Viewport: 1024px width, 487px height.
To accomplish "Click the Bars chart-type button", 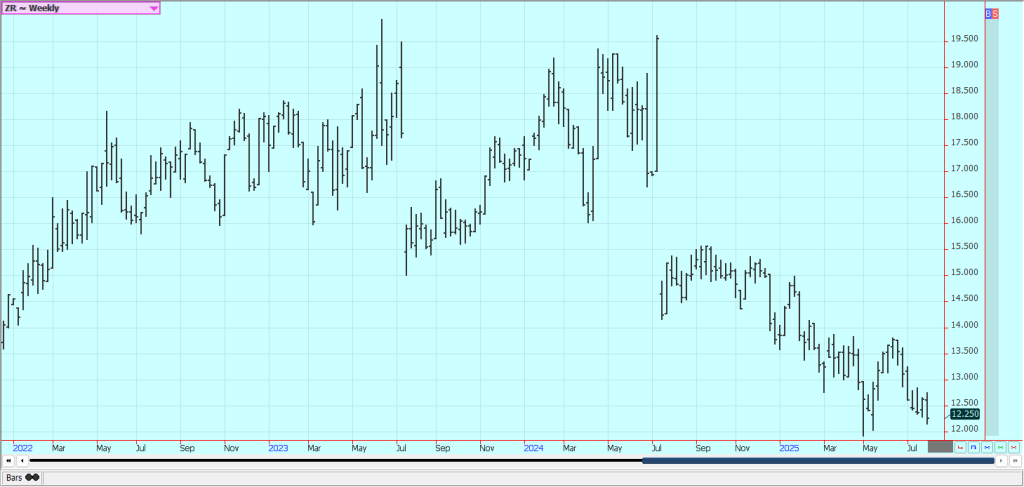I will coord(22,478).
